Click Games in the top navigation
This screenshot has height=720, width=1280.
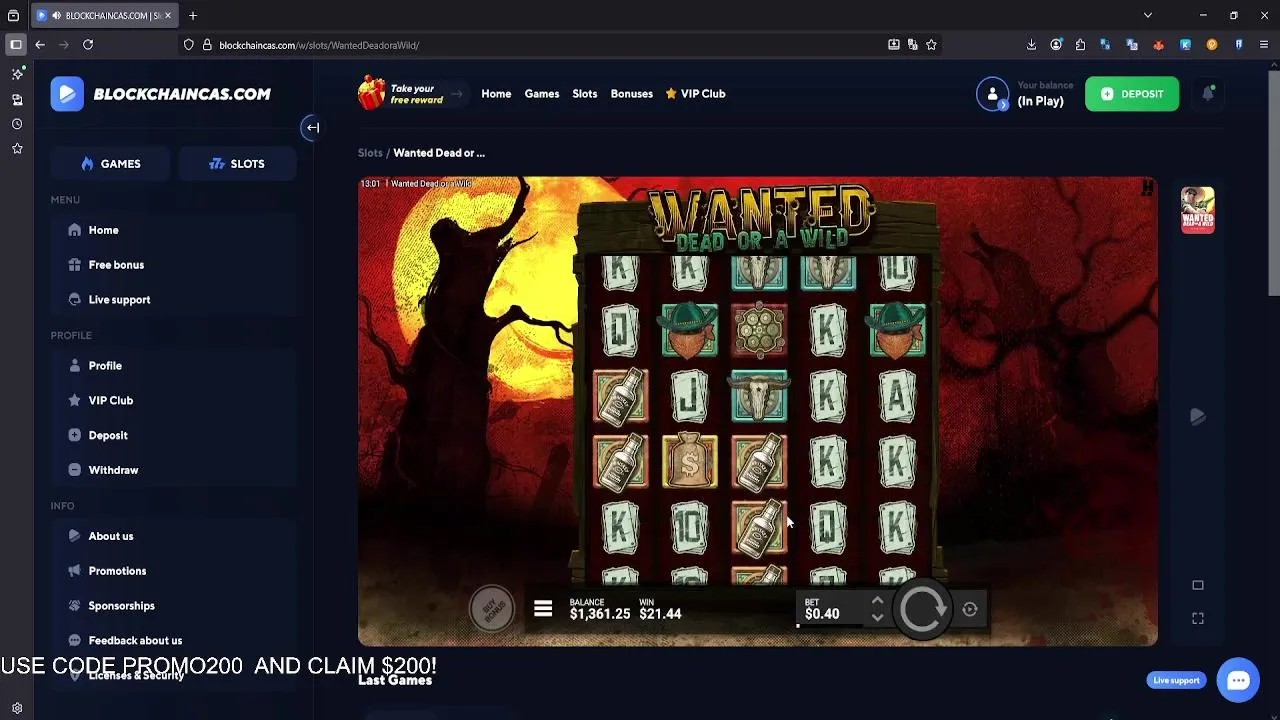[542, 94]
